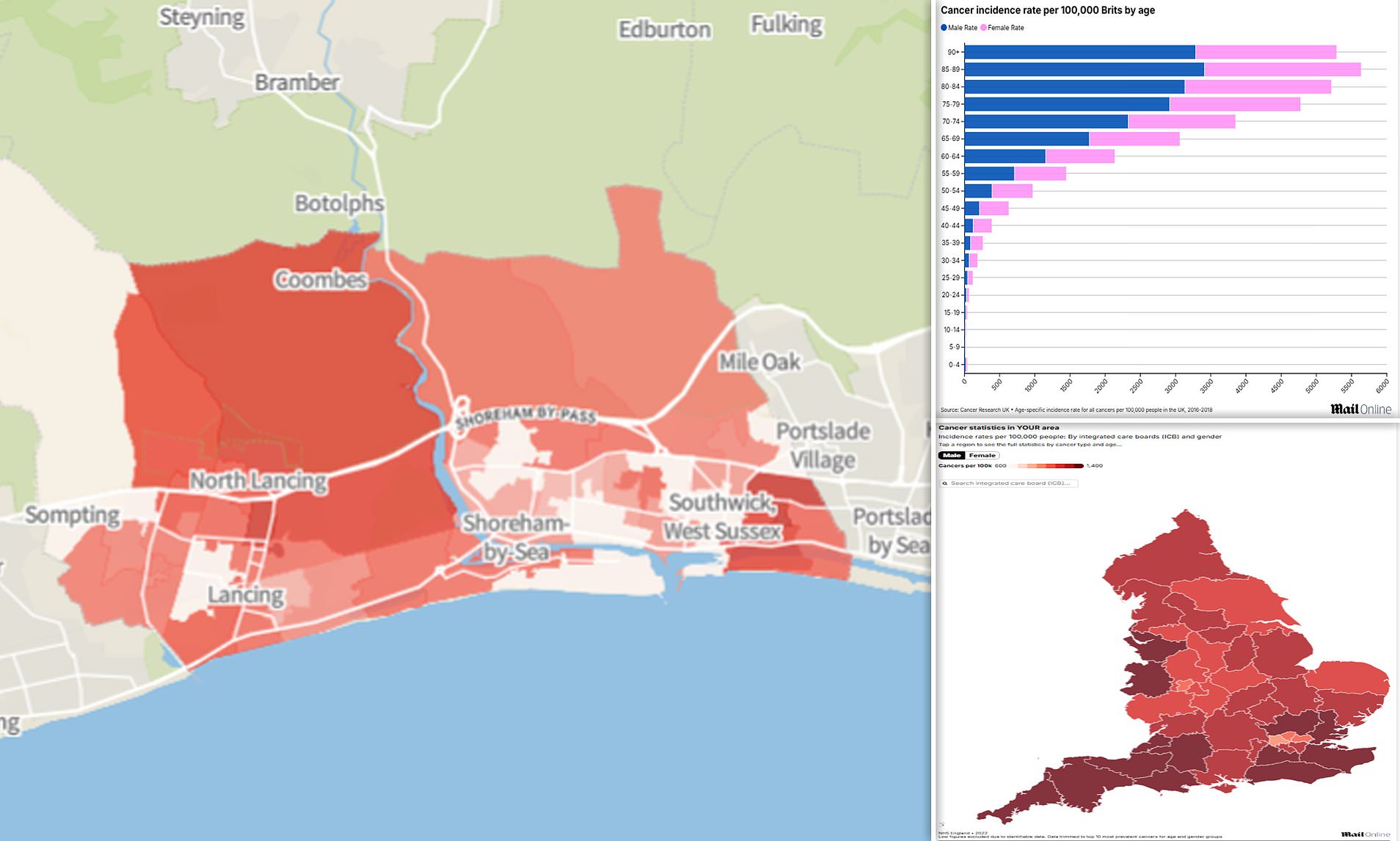Select the Male rates toggle button

952,455
